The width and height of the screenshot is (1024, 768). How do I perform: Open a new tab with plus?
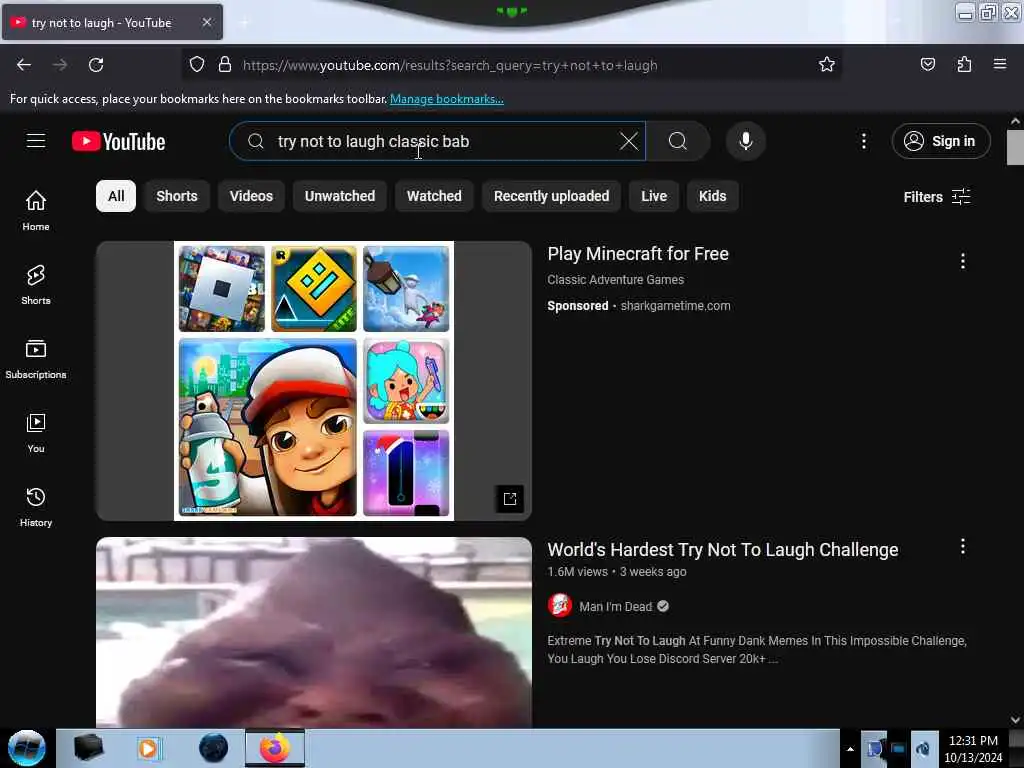click(x=244, y=23)
